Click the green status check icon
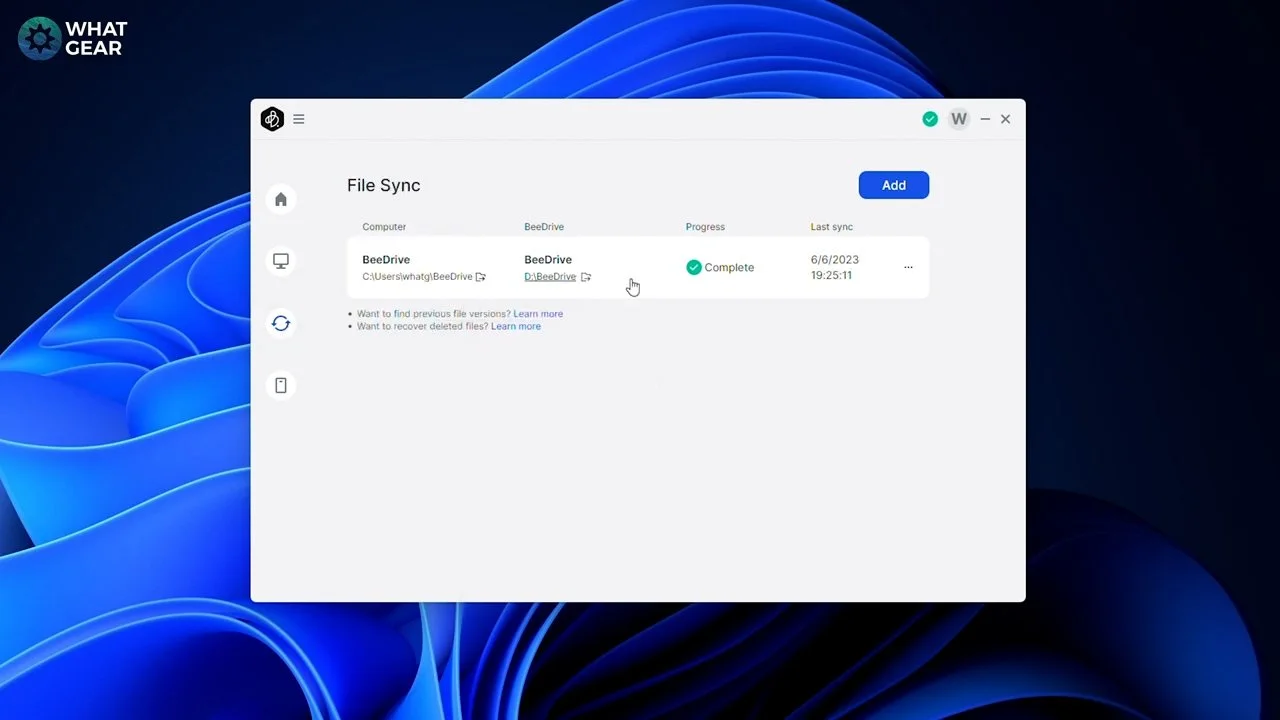This screenshot has width=1280, height=720. click(930, 119)
